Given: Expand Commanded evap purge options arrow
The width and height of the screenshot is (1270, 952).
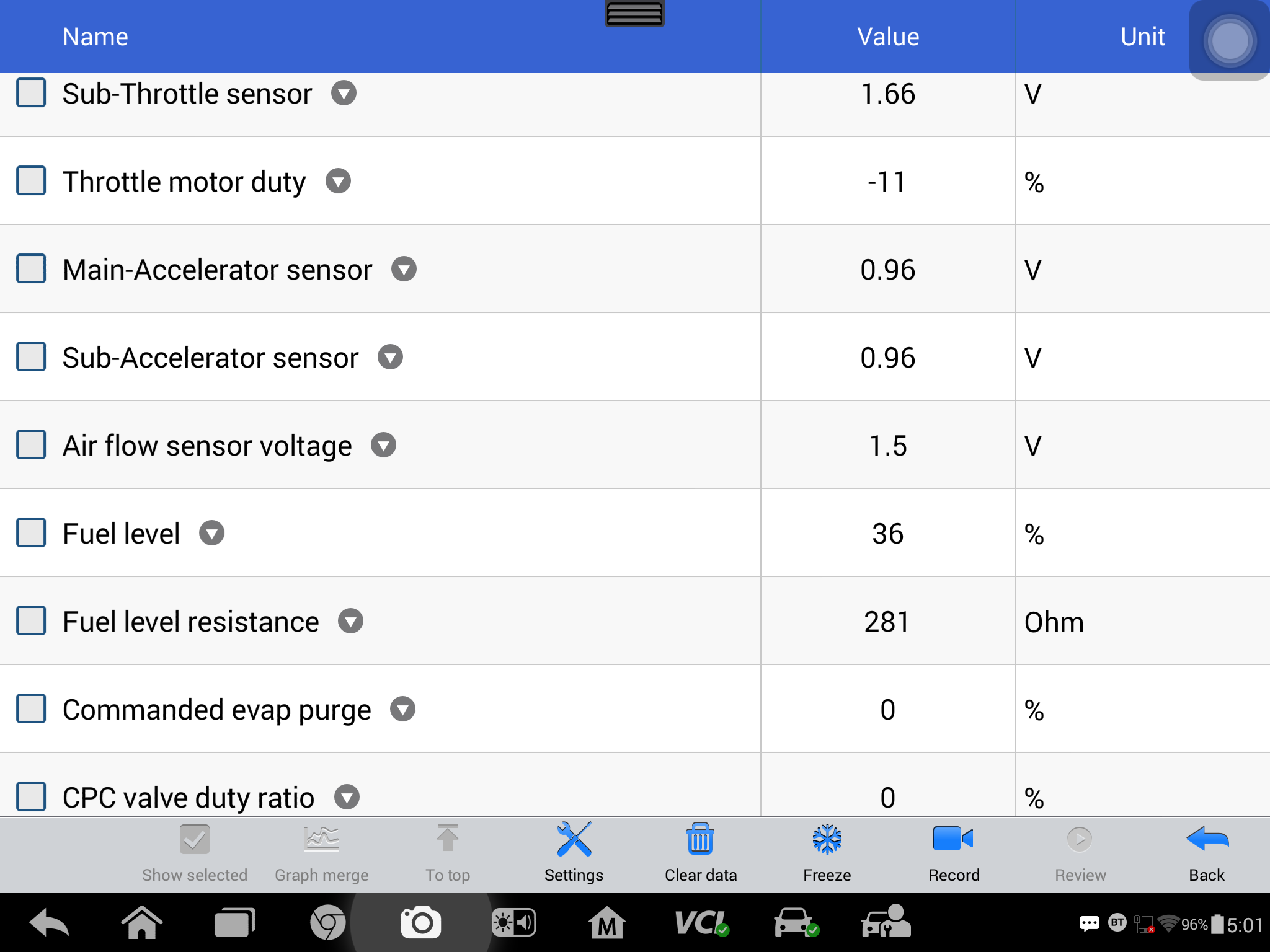Looking at the screenshot, I should pos(402,709).
